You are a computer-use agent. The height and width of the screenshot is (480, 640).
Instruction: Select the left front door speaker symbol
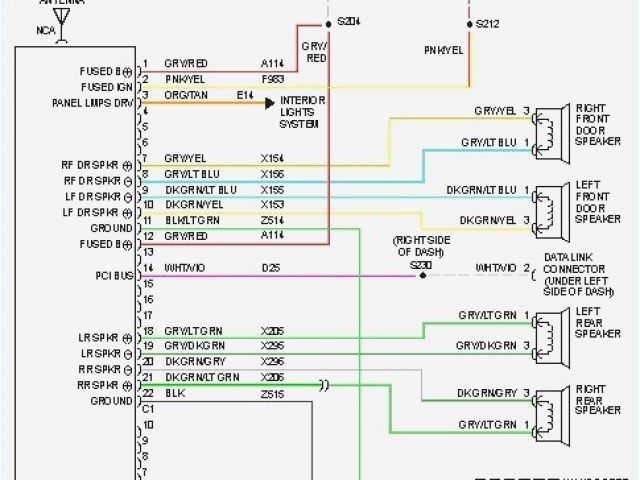(x=548, y=205)
